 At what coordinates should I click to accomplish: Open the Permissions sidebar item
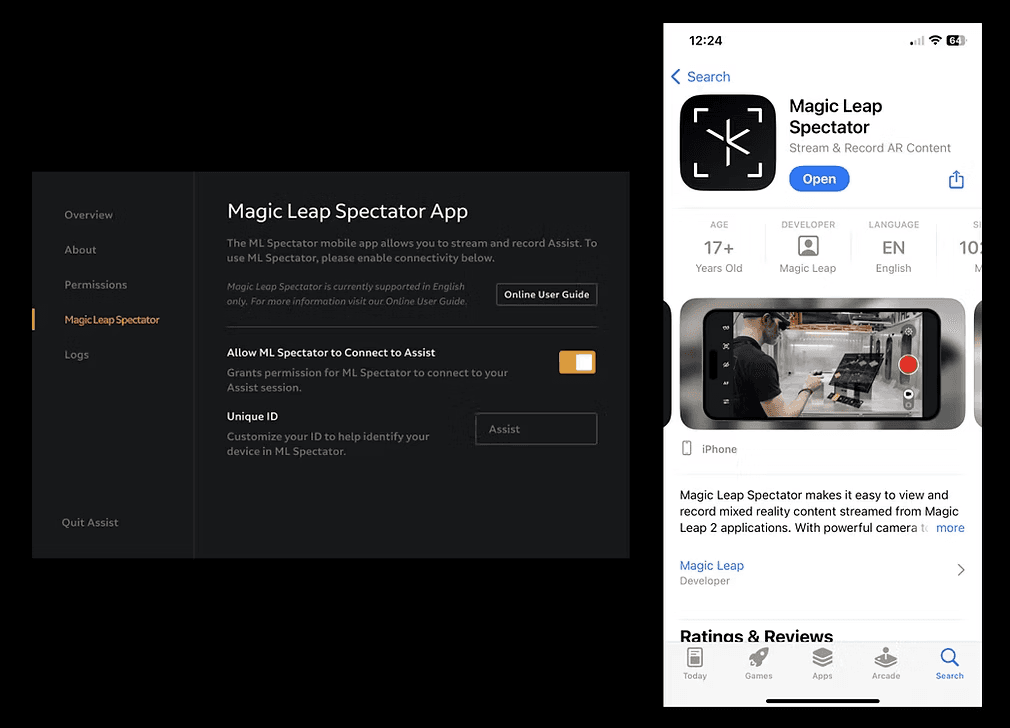95,285
